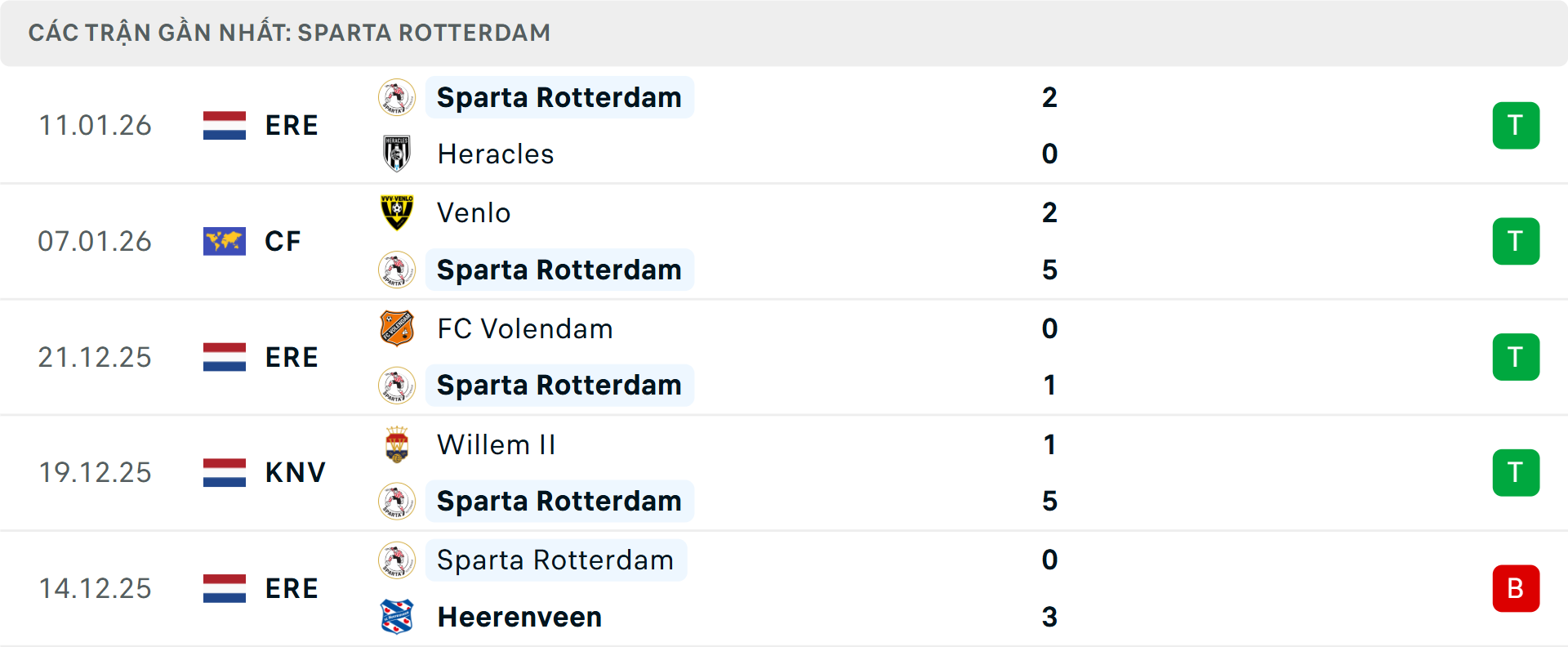Toggle the green T result badge for Heracles match
Viewport: 1568px width, 647px height.
point(1517,125)
